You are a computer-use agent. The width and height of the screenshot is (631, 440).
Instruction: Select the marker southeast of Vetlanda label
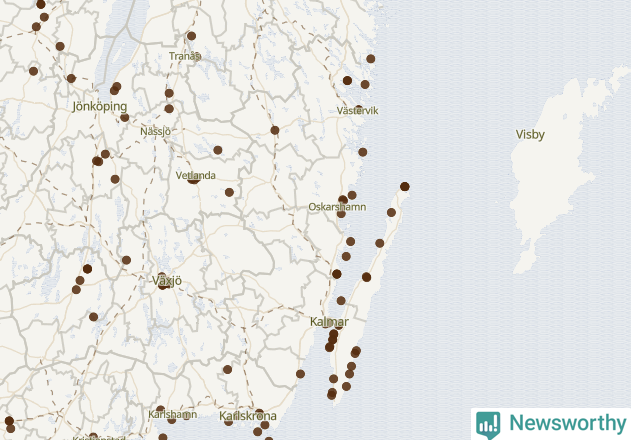229,192
